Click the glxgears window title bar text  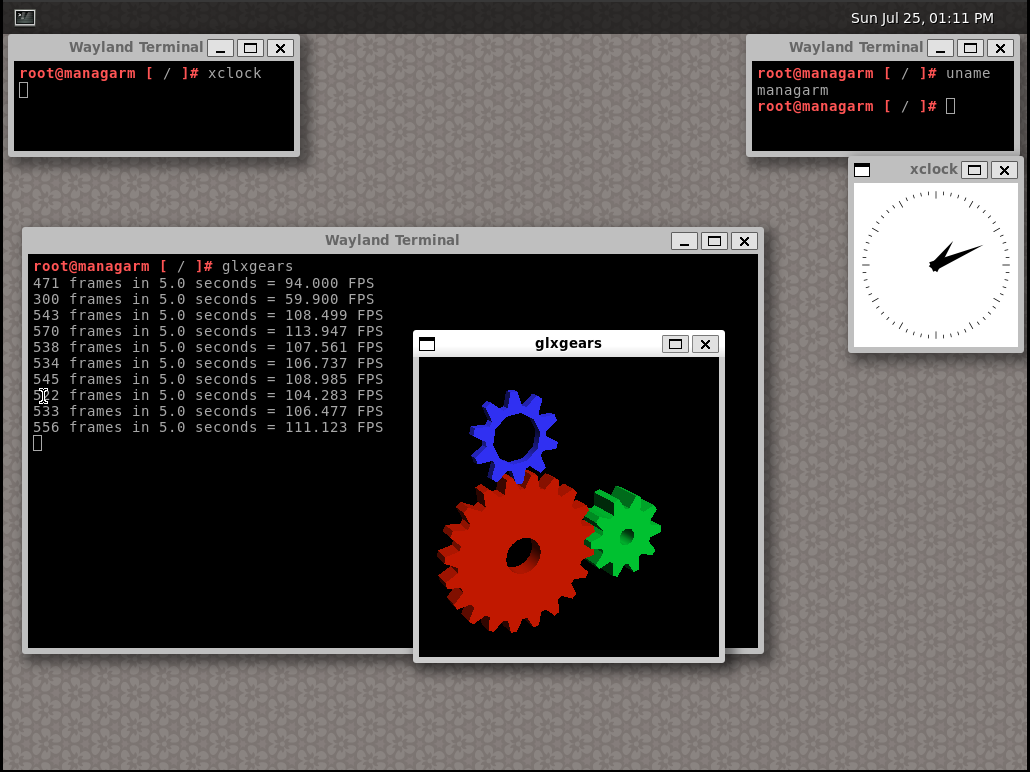568,343
